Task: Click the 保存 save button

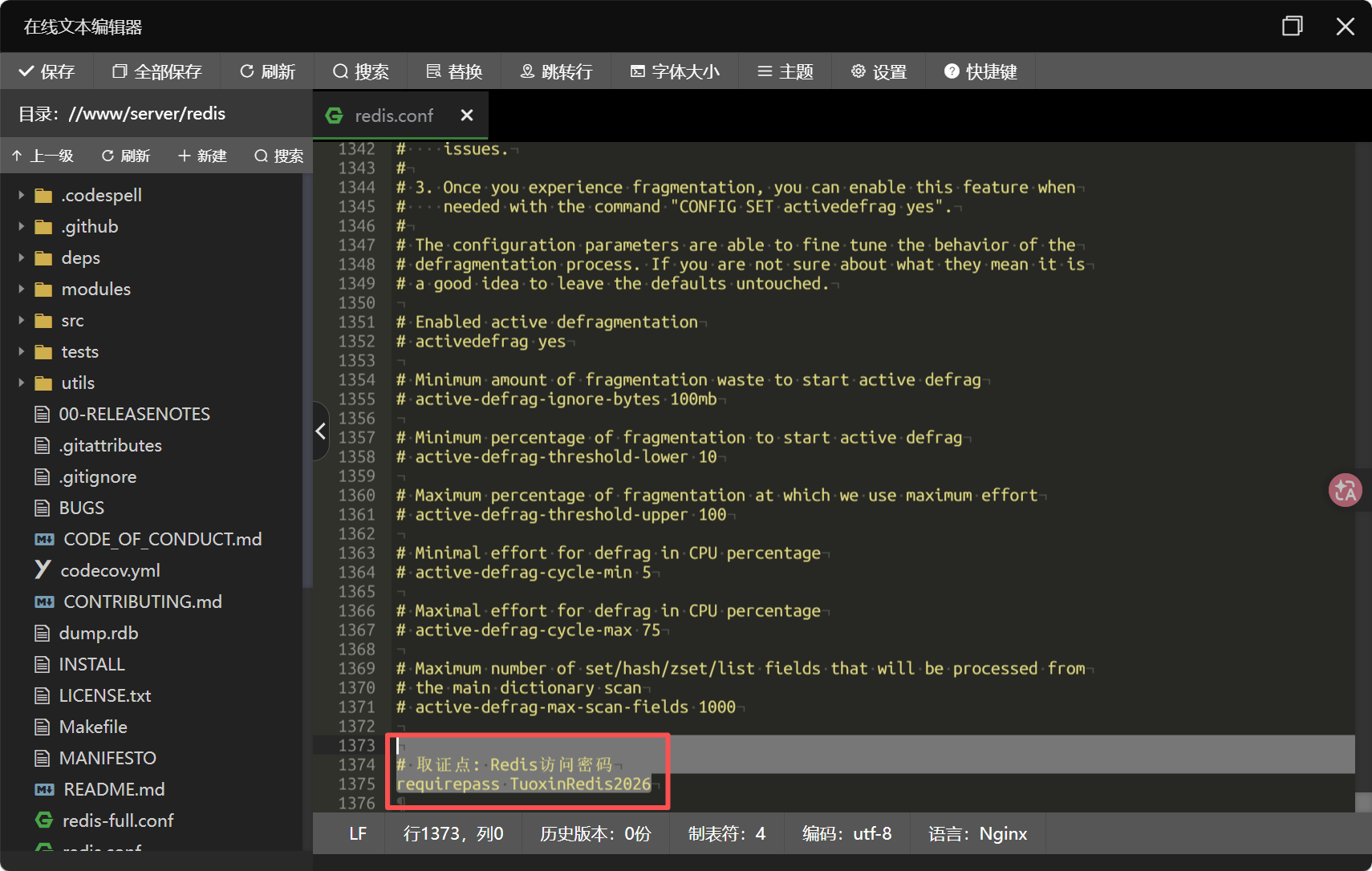Action: click(47, 71)
